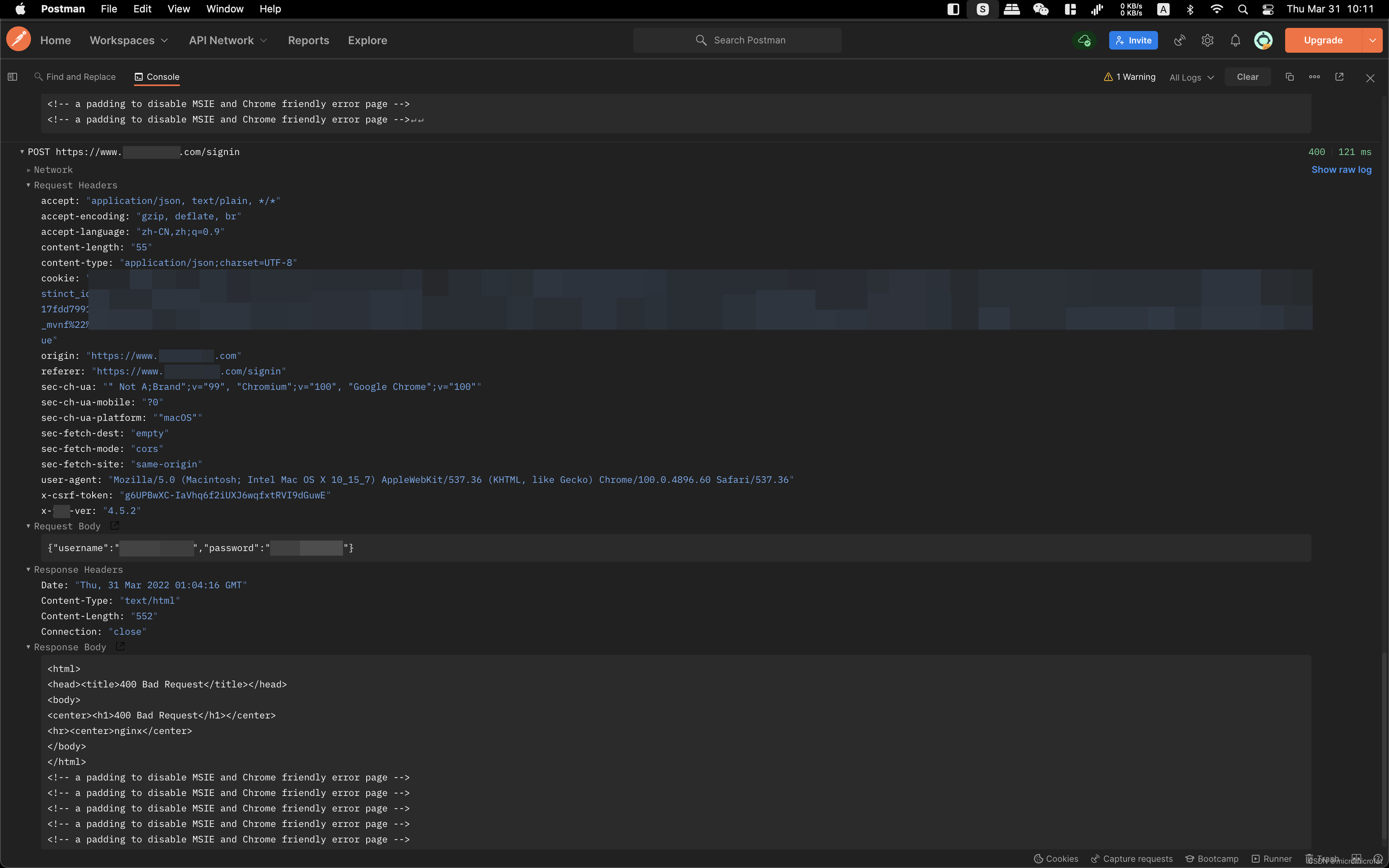Screen dimensions: 1389x868
Task: Open the user avatar menu
Action: point(1263,40)
